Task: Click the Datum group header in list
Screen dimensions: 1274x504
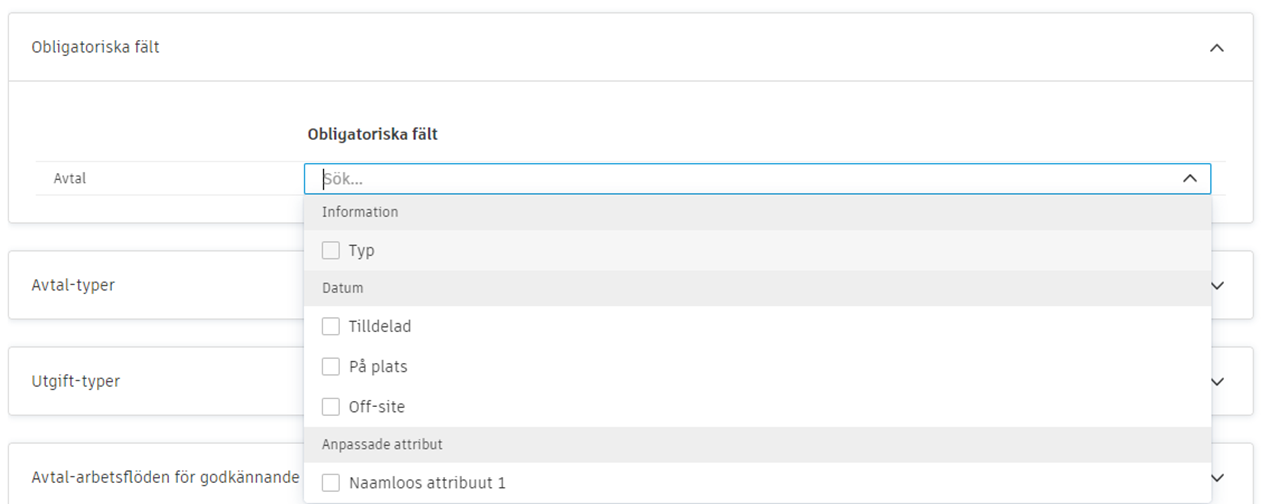Action: 343,288
